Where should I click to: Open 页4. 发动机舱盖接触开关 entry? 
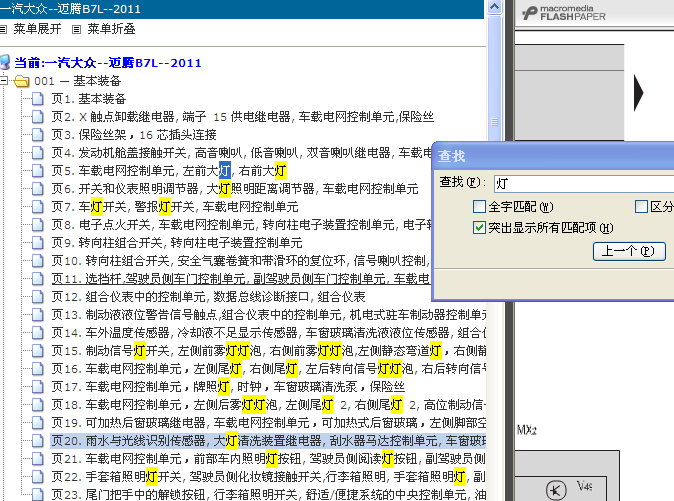coord(241,153)
